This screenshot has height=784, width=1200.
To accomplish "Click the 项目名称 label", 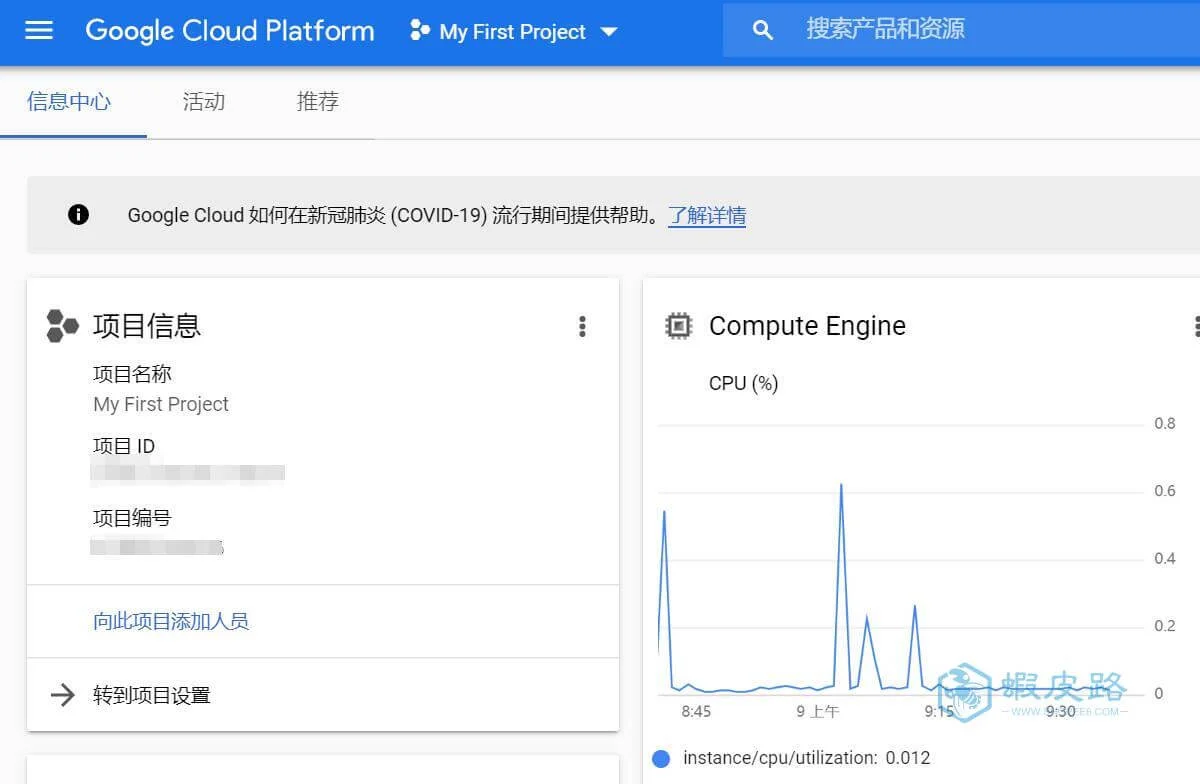I will pyautogui.click(x=132, y=374).
